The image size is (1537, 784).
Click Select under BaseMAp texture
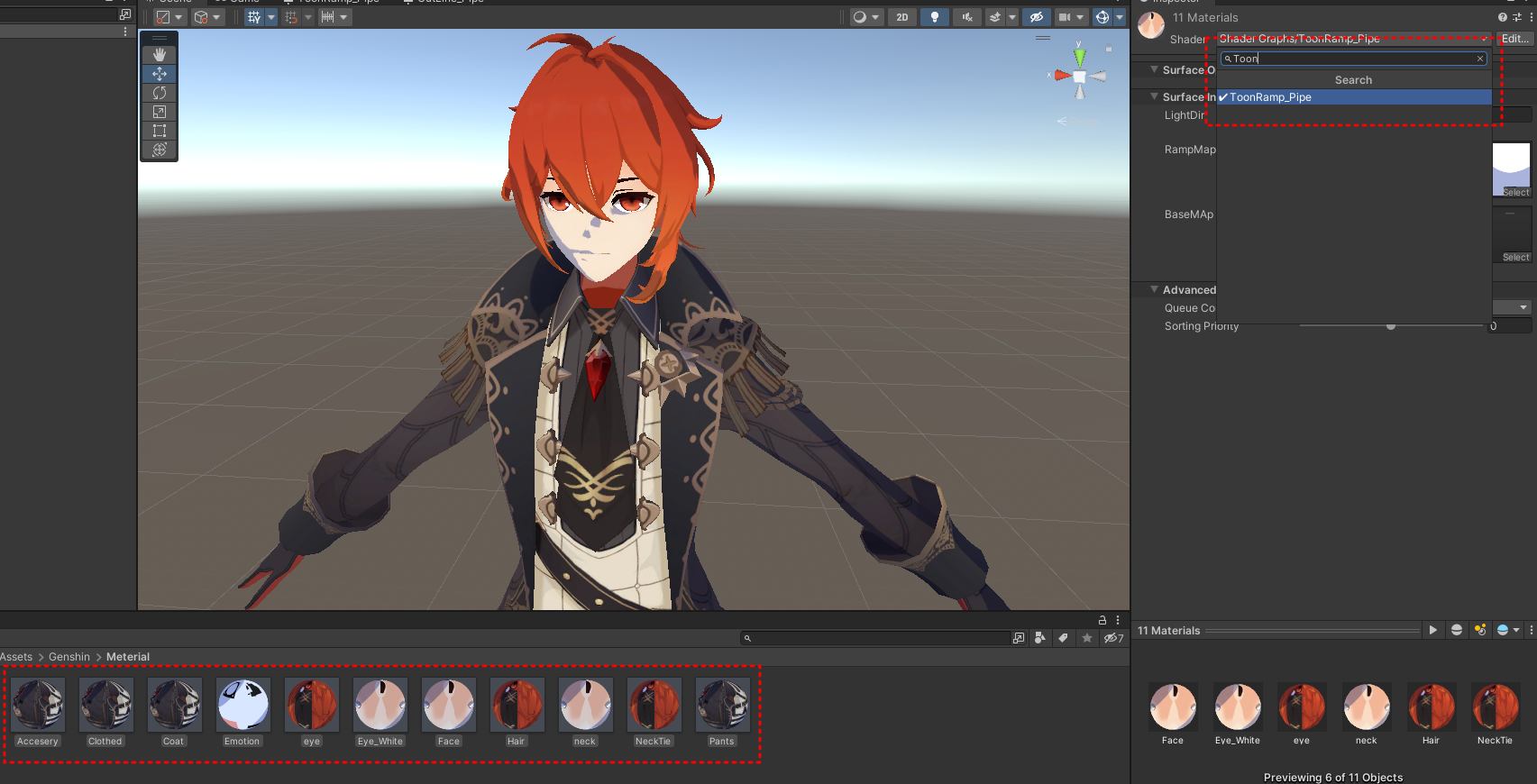[x=1515, y=258]
